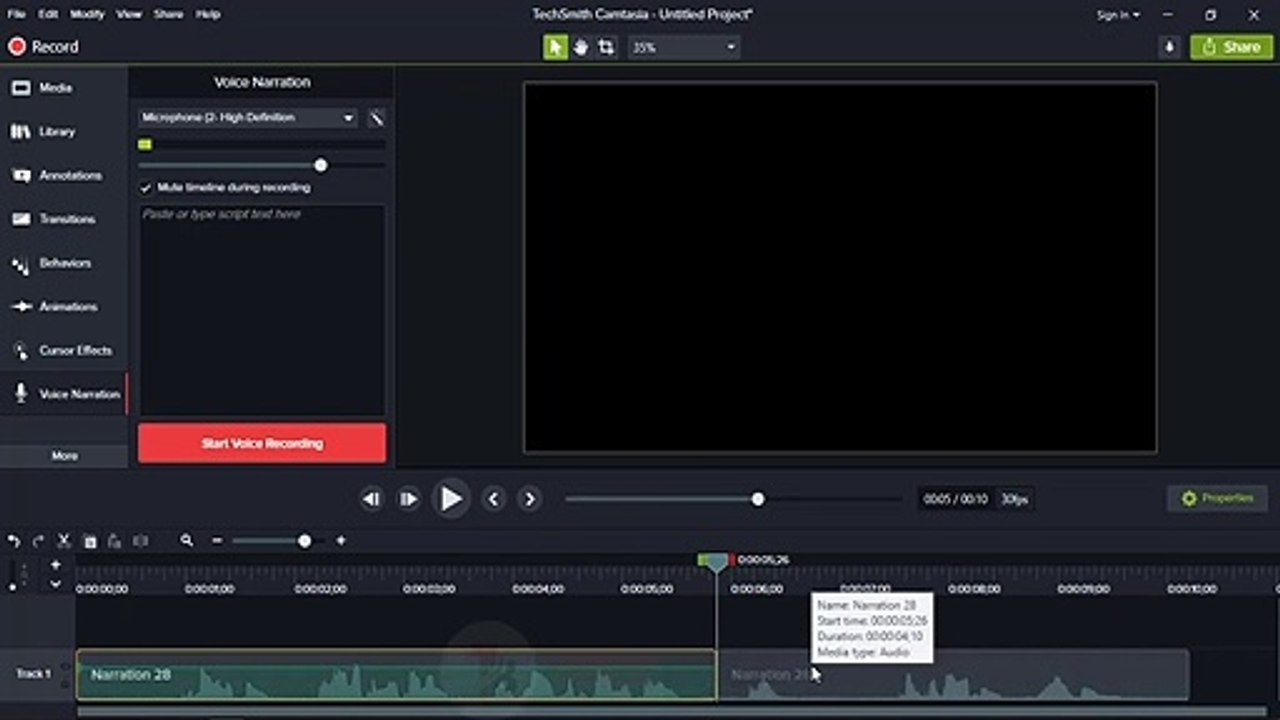Screen dimensions: 1280x720
Task: Add a new track
Action: [x=55, y=565]
